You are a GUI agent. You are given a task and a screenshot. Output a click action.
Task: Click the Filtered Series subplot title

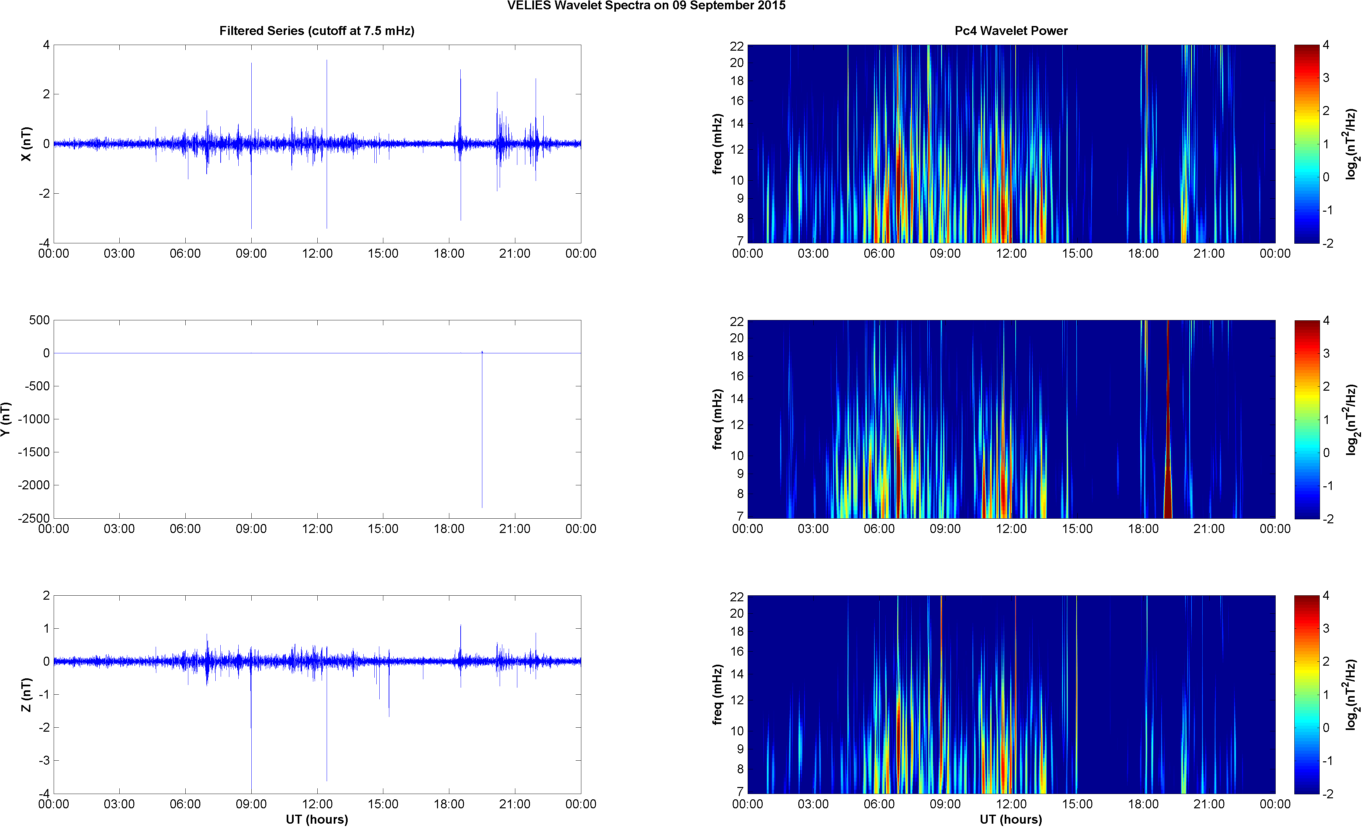click(x=316, y=31)
